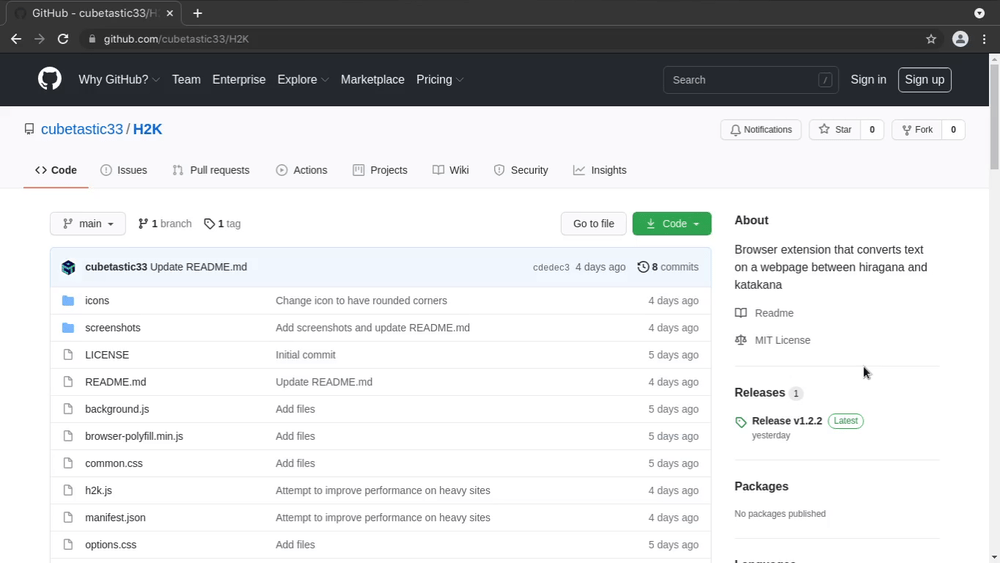Open the 8 commits history link

click(x=668, y=267)
